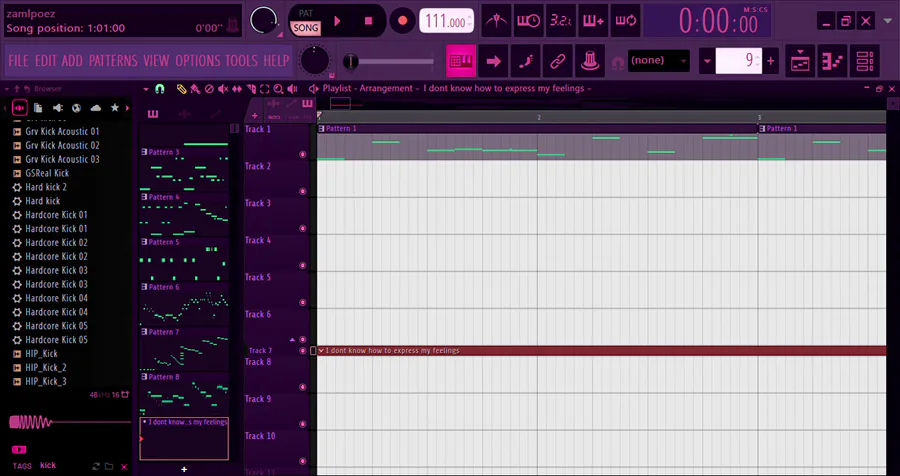Toggle overdub recording button

pos(593,21)
